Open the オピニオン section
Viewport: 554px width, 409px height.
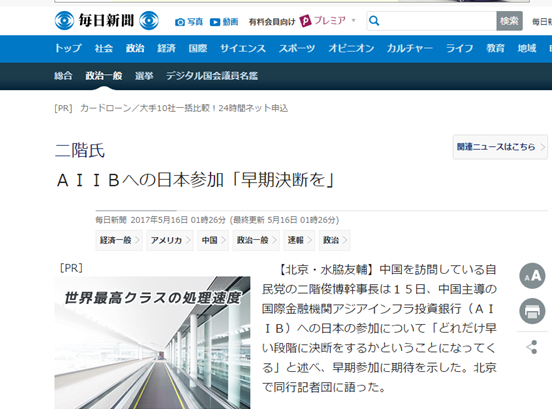tap(351, 48)
